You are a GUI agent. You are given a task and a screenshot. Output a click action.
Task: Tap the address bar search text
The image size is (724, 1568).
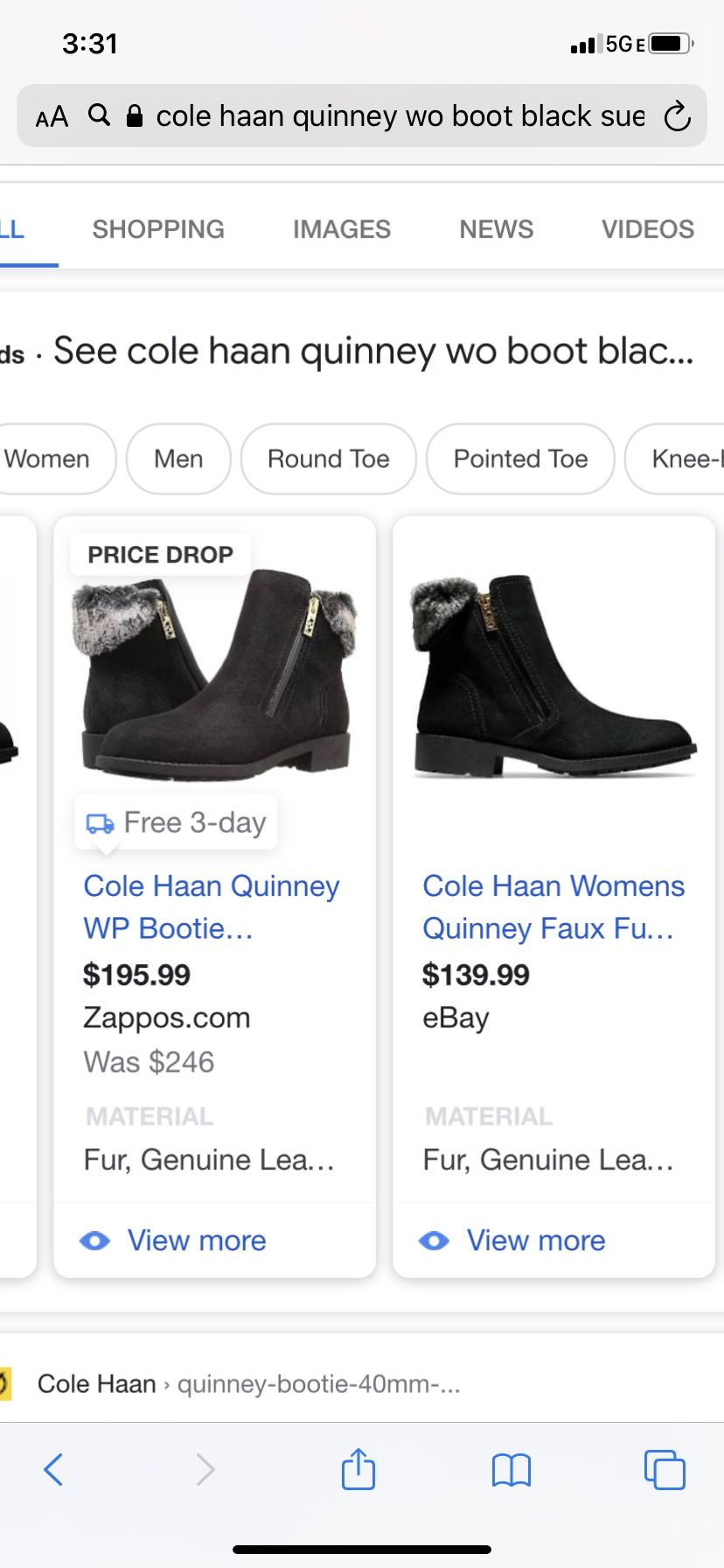click(x=400, y=116)
